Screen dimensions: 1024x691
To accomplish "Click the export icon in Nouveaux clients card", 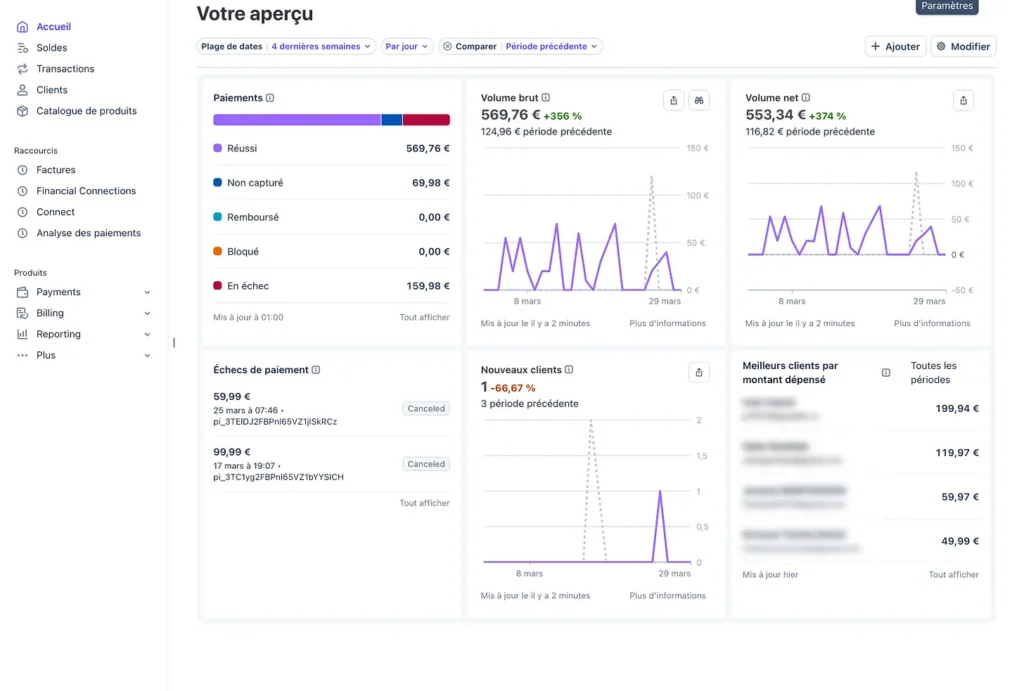I will (699, 372).
